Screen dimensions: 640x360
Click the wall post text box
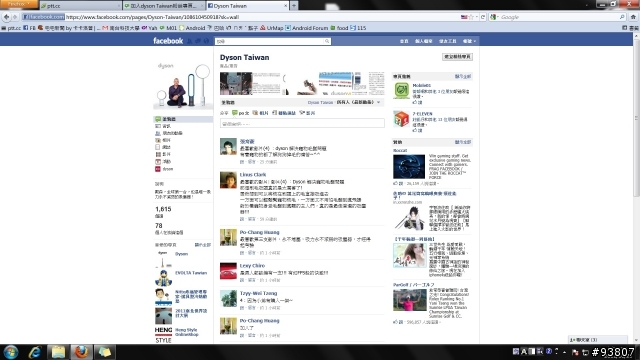point(302,123)
